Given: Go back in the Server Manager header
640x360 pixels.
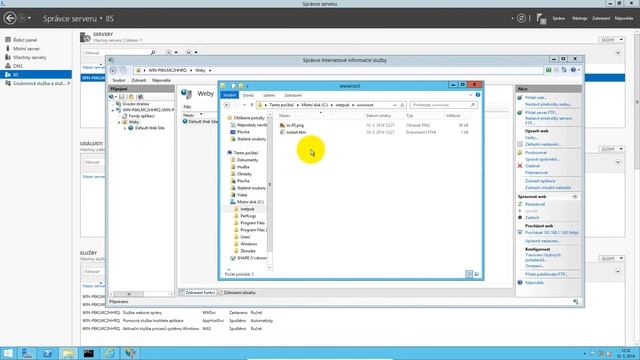Looking at the screenshot, I should [10, 18].
